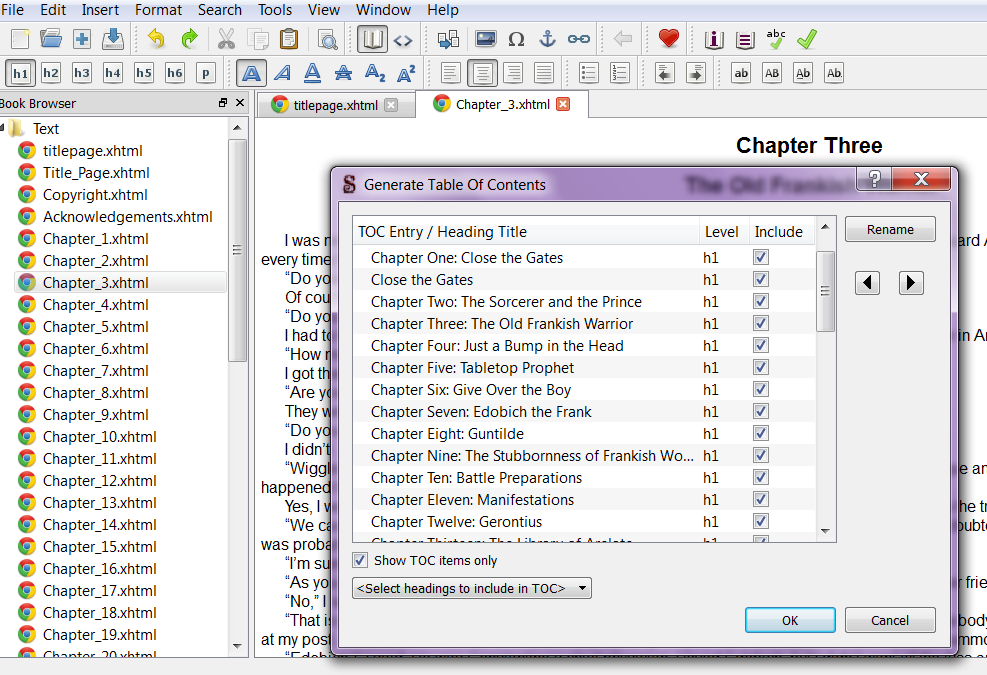Click the Book Browser vertical scrollbar thumb

[x=237, y=250]
